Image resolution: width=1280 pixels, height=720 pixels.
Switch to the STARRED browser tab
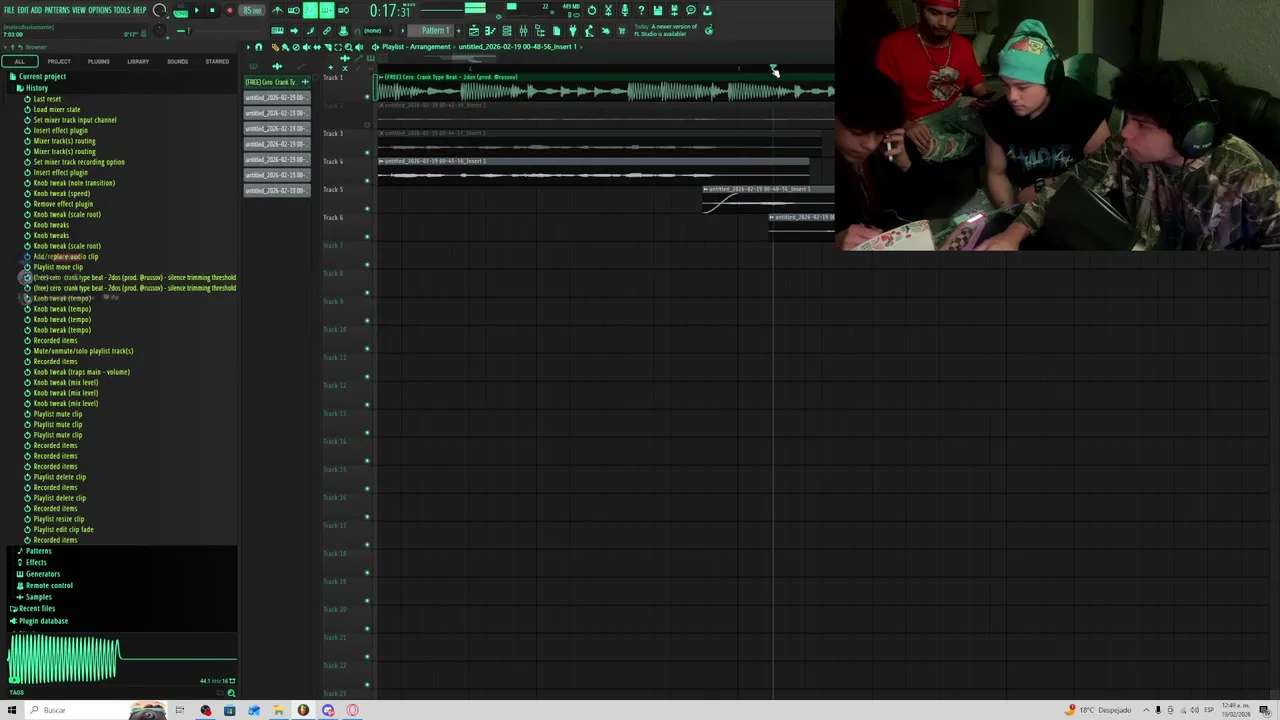click(x=217, y=61)
